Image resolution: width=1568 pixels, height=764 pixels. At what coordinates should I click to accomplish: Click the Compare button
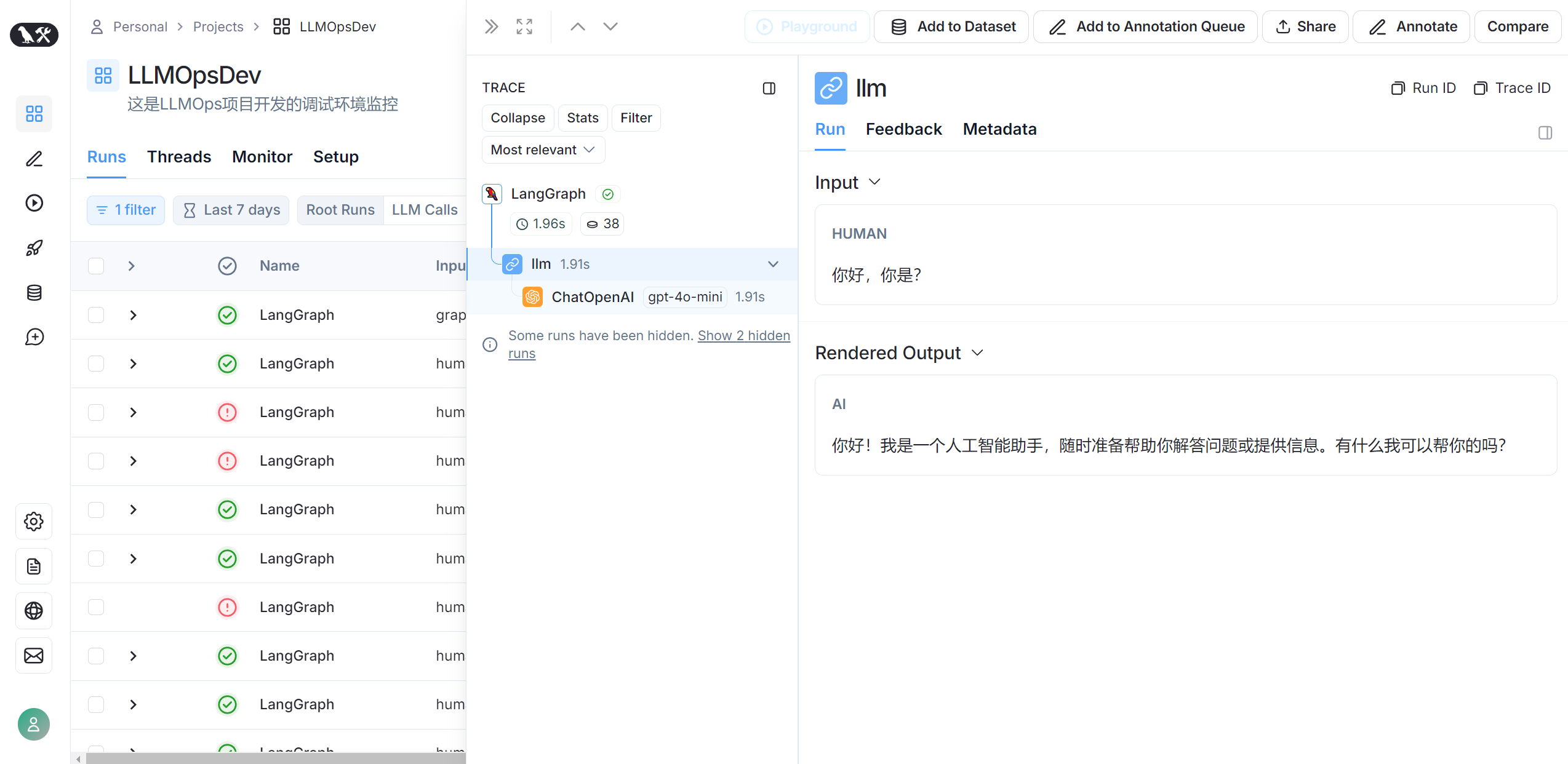[1518, 26]
